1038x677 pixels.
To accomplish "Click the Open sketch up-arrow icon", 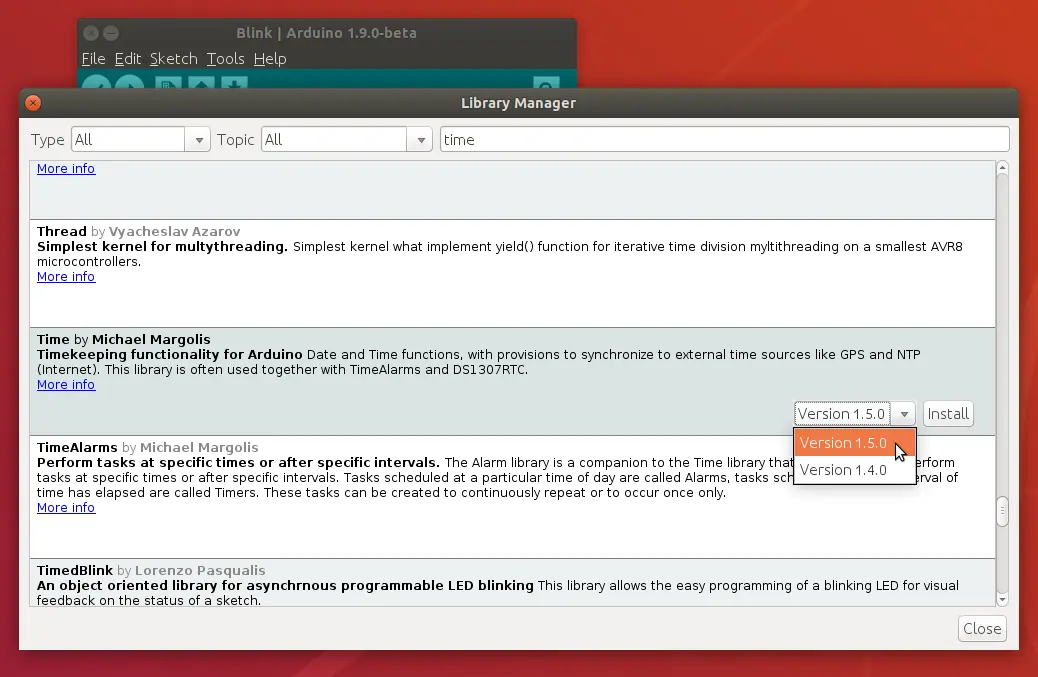I will click(201, 85).
